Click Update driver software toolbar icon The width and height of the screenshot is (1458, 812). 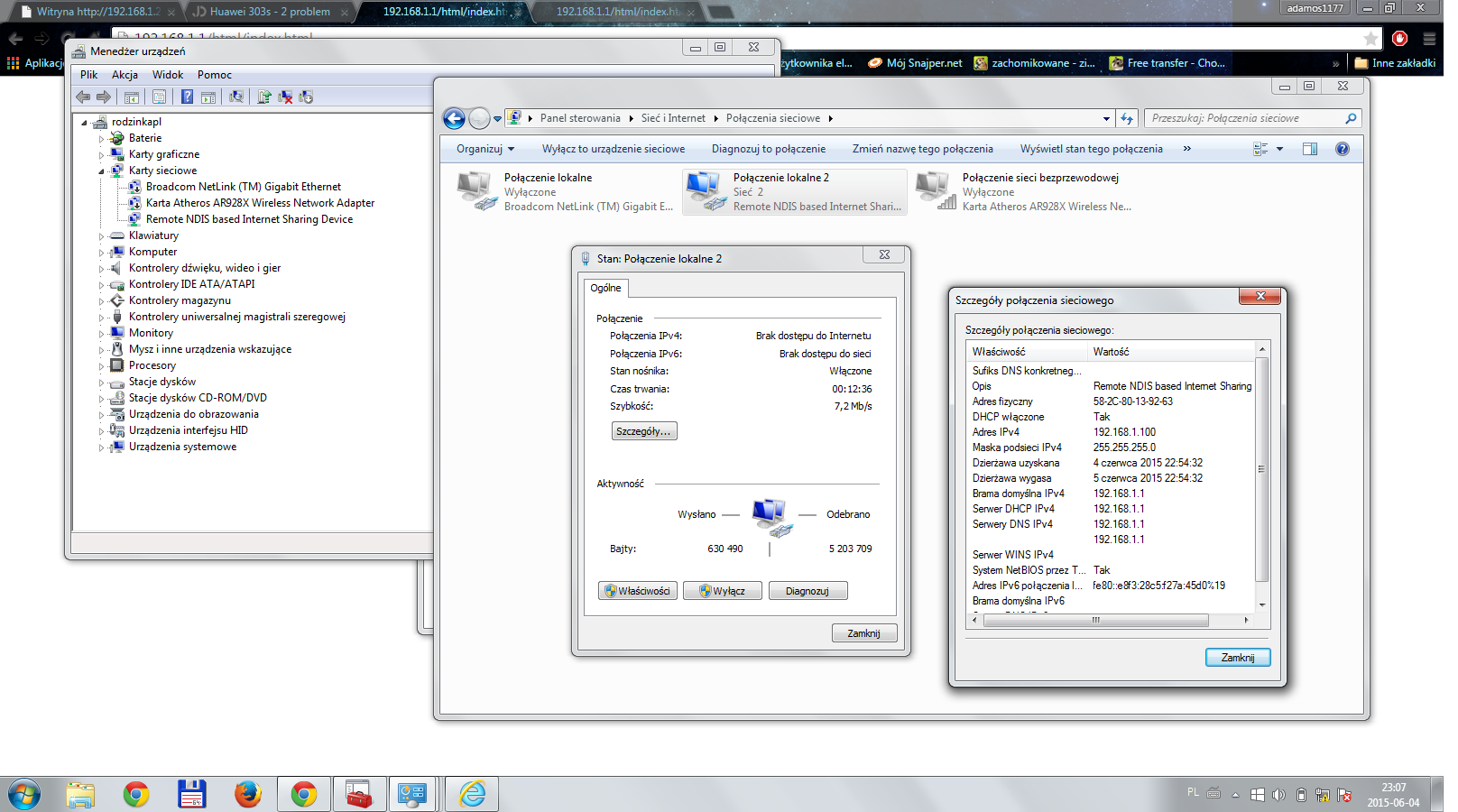pyautogui.click(x=264, y=97)
